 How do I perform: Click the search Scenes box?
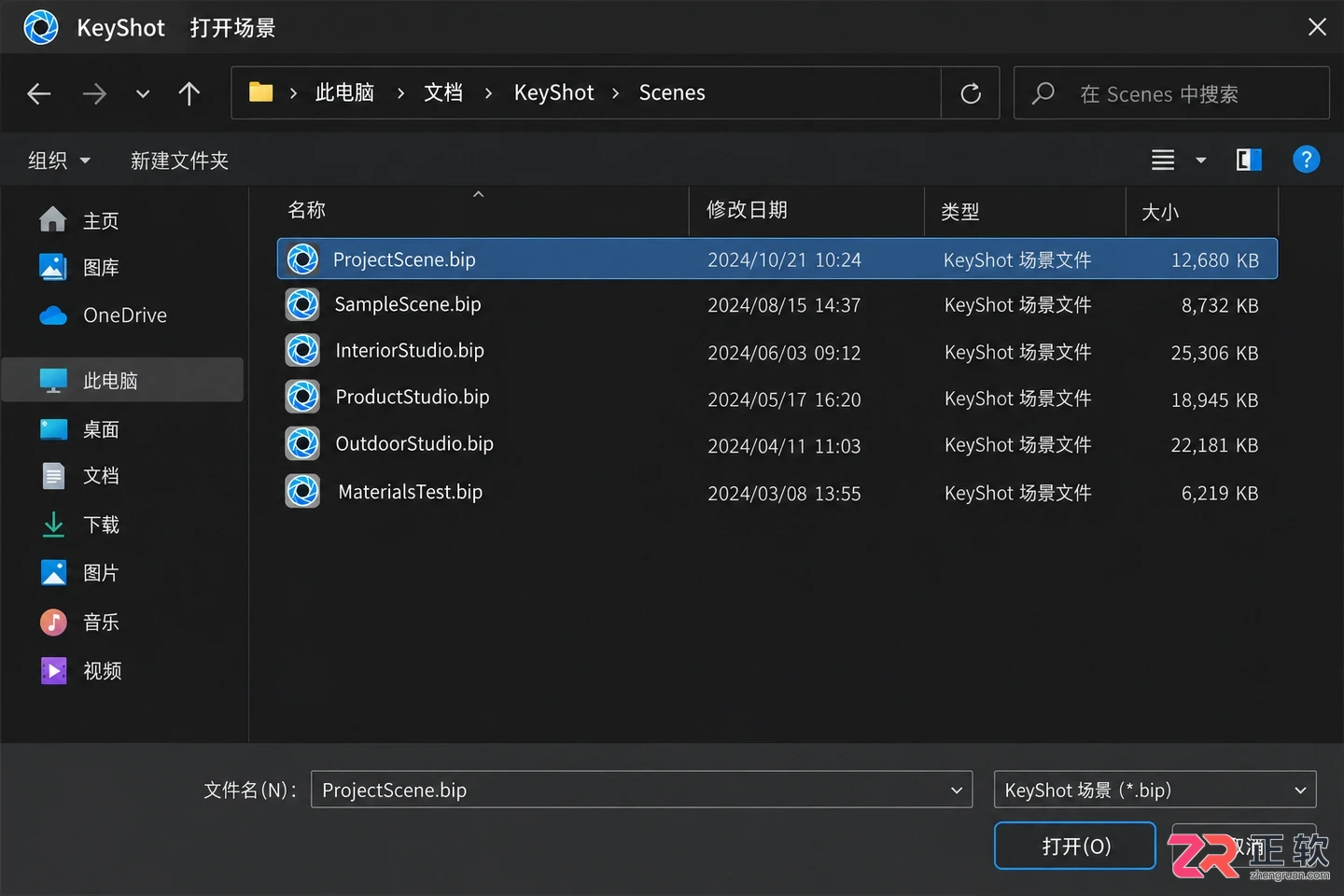pos(1171,93)
